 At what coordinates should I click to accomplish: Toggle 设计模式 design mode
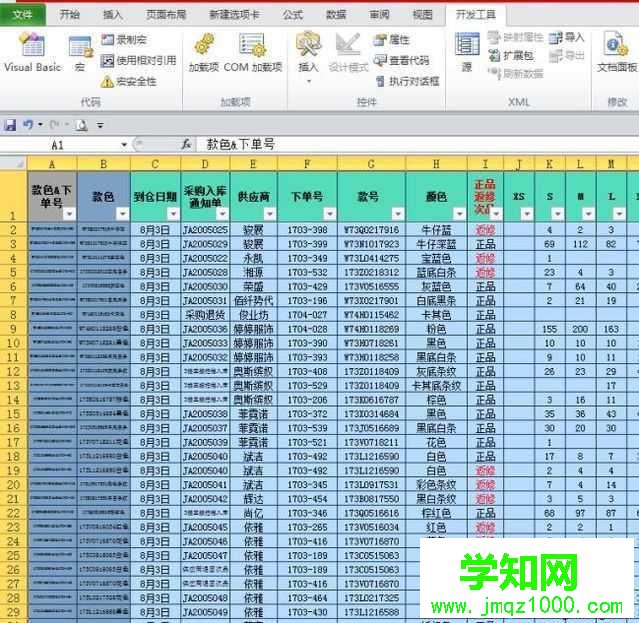point(348,52)
